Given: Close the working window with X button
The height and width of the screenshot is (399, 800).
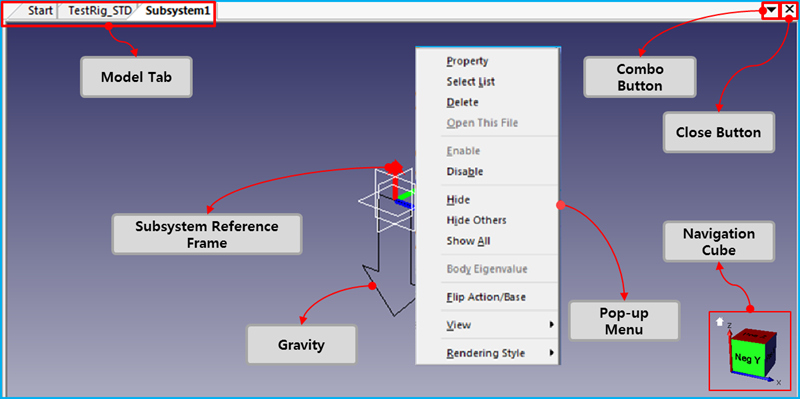Looking at the screenshot, I should [x=789, y=10].
